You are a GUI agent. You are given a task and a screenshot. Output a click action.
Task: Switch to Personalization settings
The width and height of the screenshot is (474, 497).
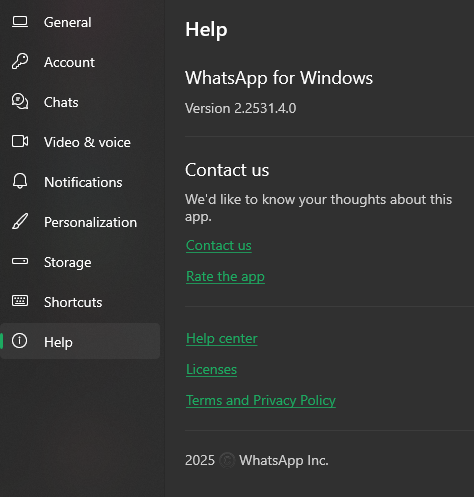(80, 222)
